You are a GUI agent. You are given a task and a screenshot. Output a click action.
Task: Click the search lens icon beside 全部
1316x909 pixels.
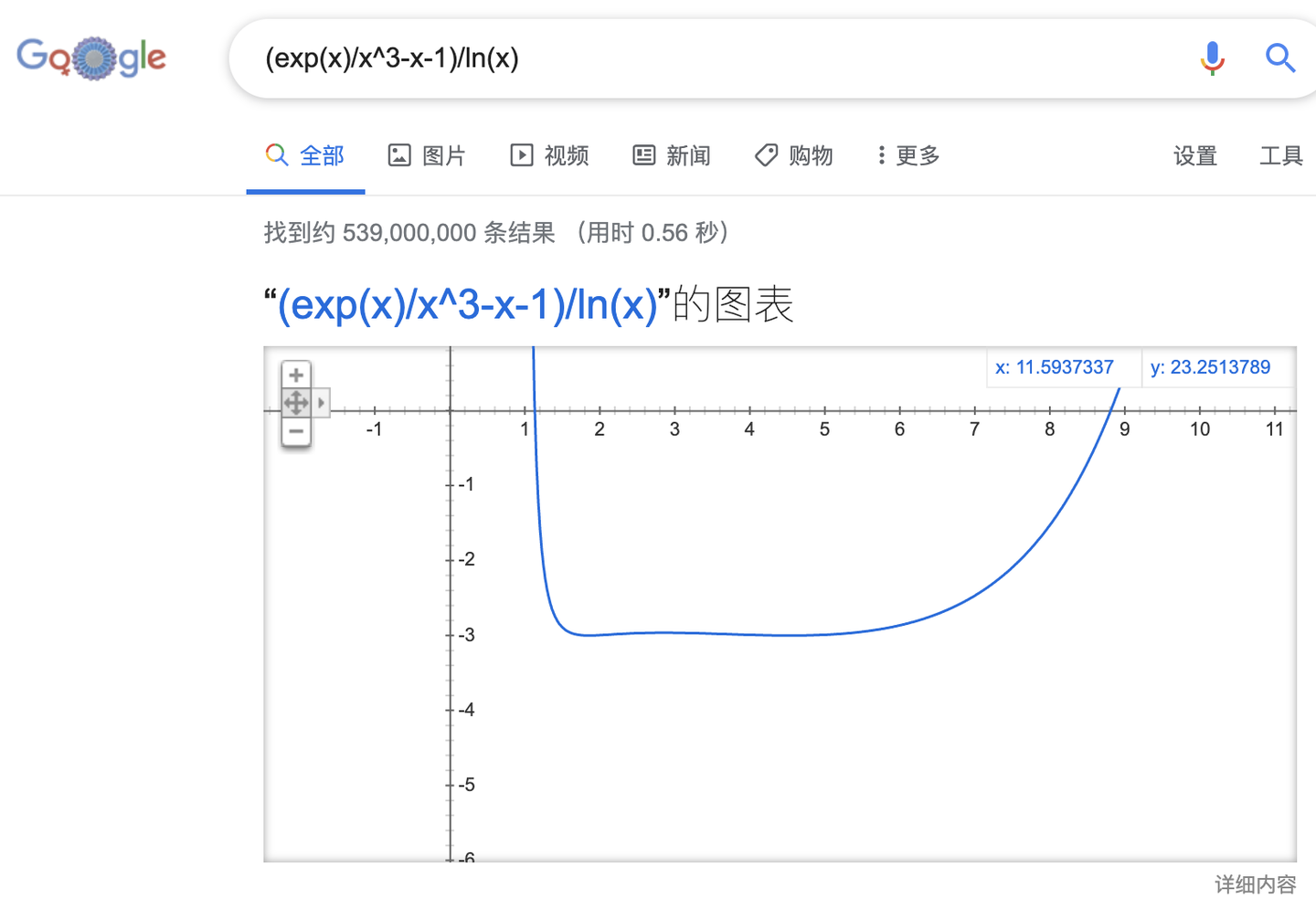276,155
